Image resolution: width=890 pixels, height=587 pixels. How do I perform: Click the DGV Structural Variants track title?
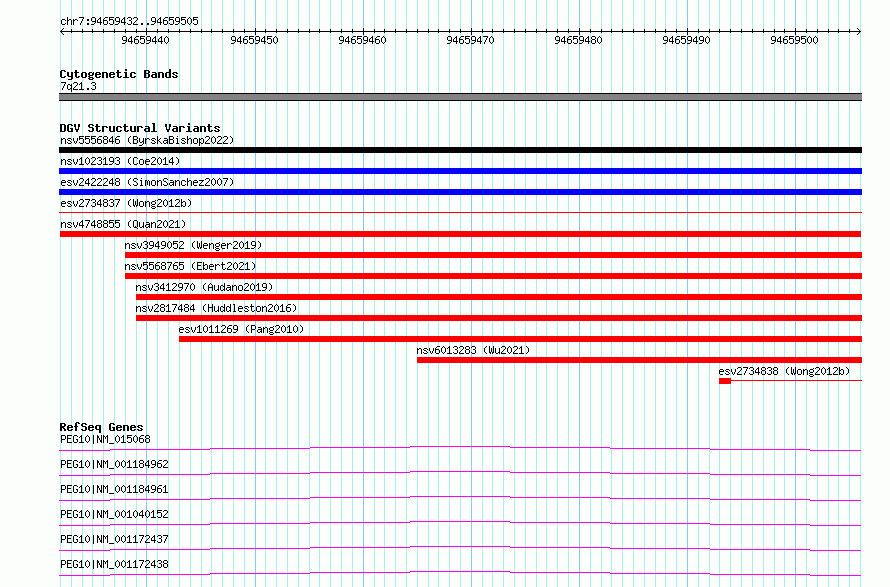click(x=140, y=128)
